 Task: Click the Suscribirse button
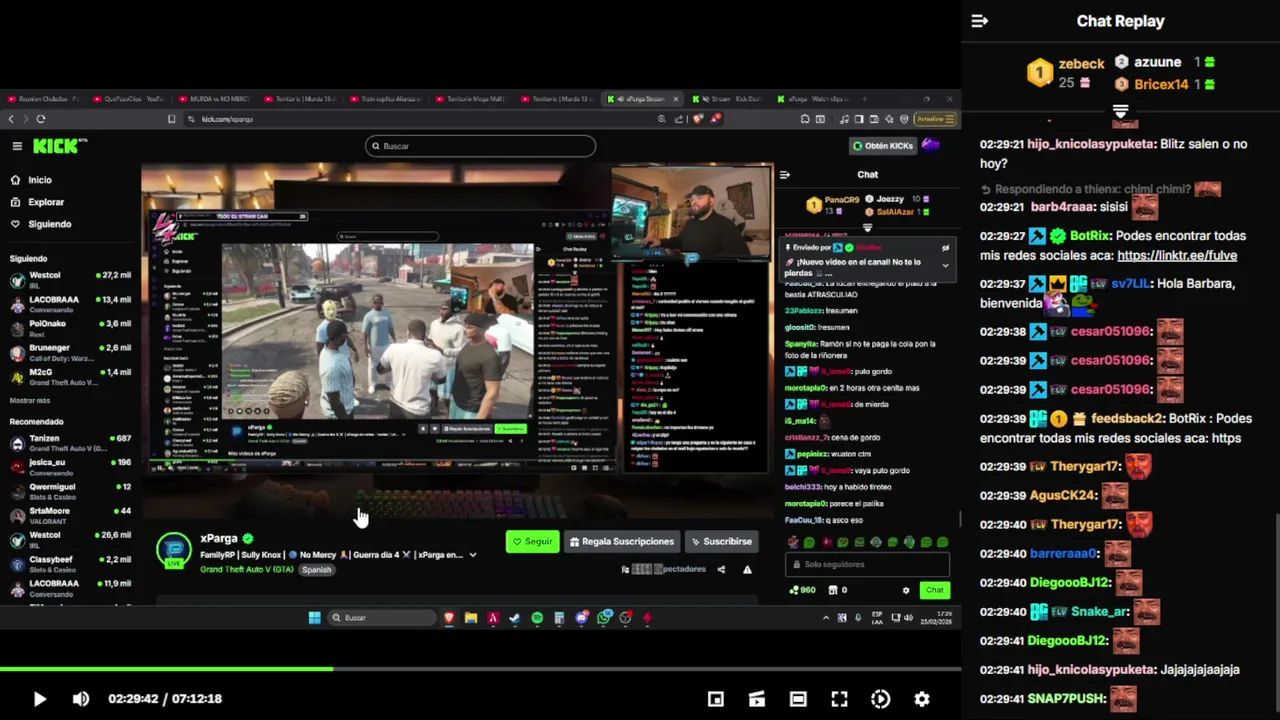[x=721, y=542]
